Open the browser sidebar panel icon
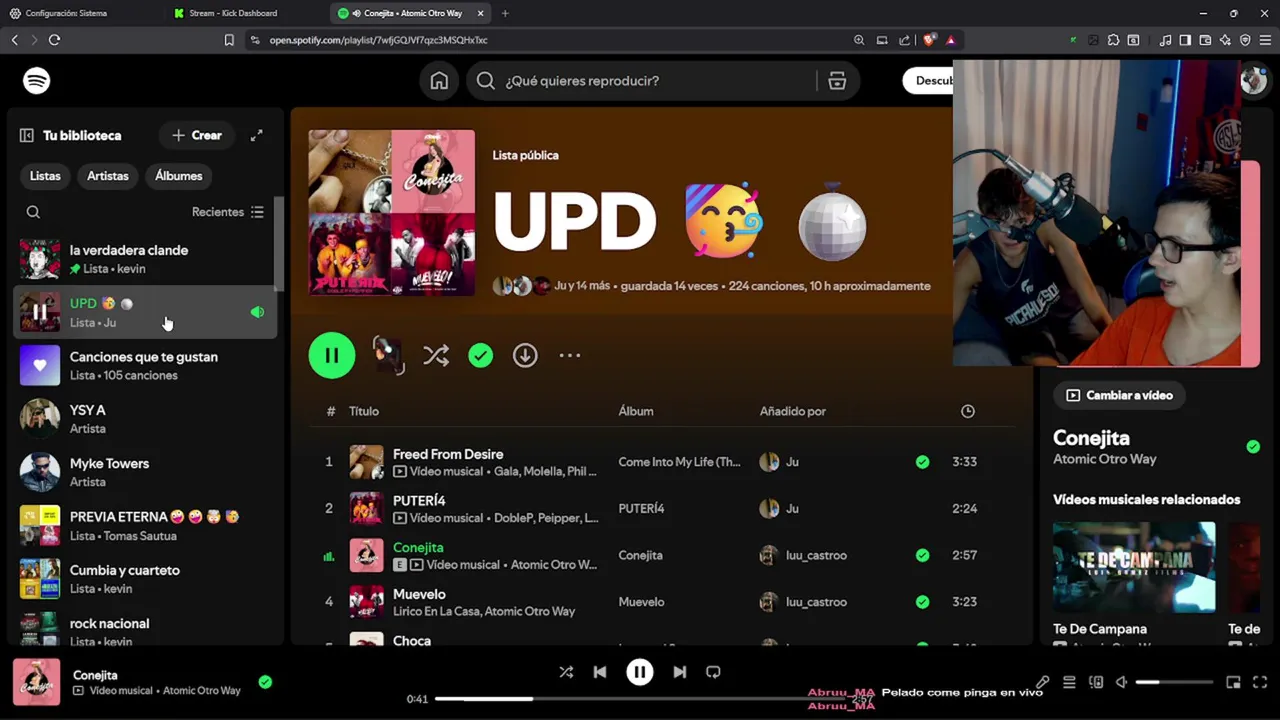The width and height of the screenshot is (1280, 720). coord(1185,40)
